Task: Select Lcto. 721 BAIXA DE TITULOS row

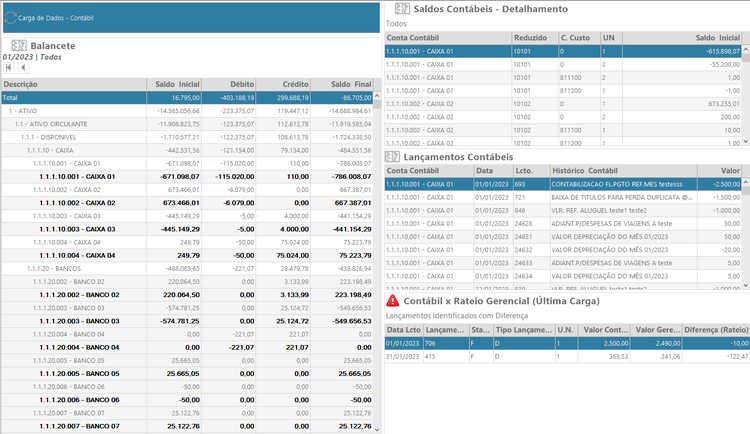Action: [563, 198]
